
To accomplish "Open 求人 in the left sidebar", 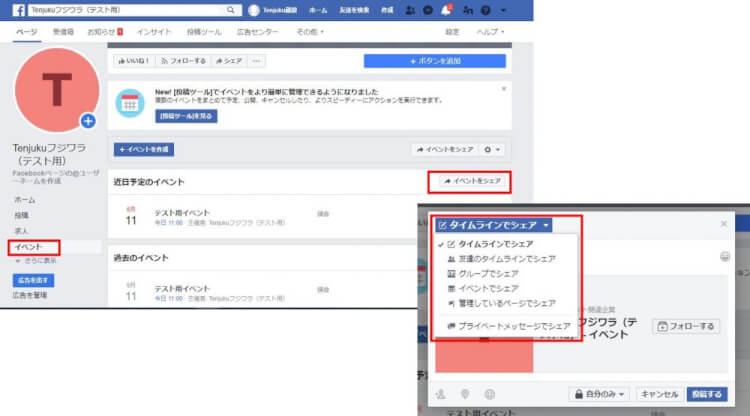I will coord(22,231).
